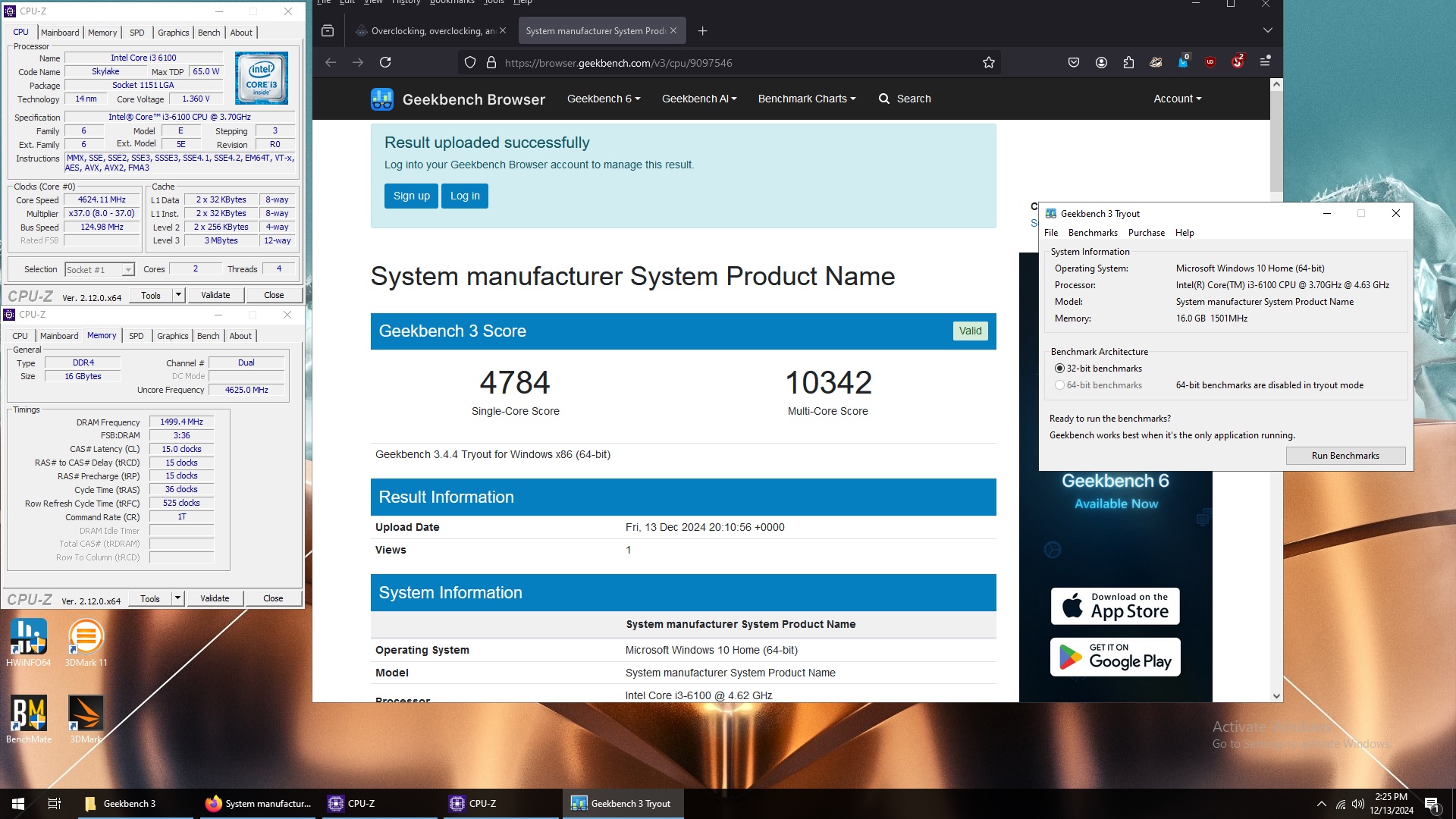Open Benchmarks menu in Geekbench 3 Tryout
Viewport: 1456px width, 819px height.
[x=1093, y=233]
